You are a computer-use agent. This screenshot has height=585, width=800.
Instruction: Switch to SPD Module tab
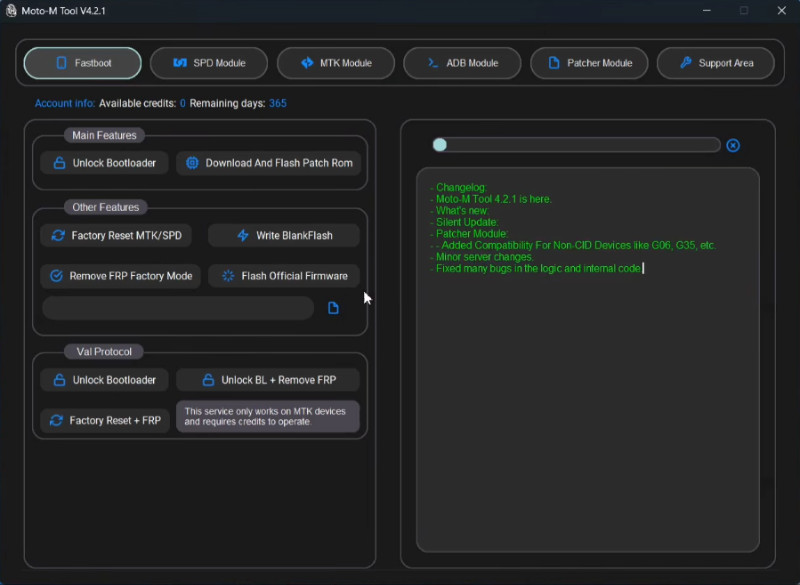[209, 63]
